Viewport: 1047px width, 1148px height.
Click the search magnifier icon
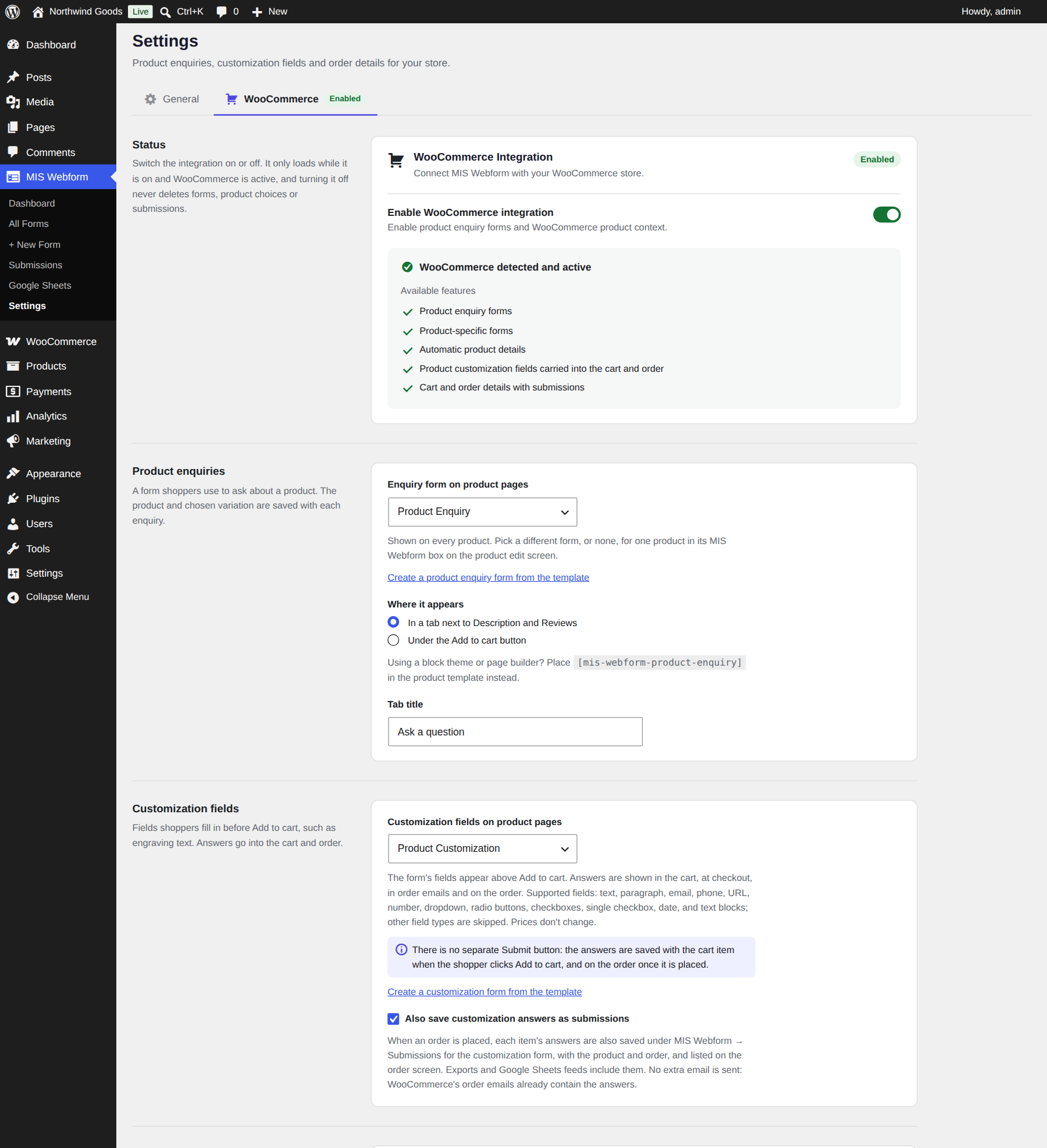pyautogui.click(x=165, y=12)
